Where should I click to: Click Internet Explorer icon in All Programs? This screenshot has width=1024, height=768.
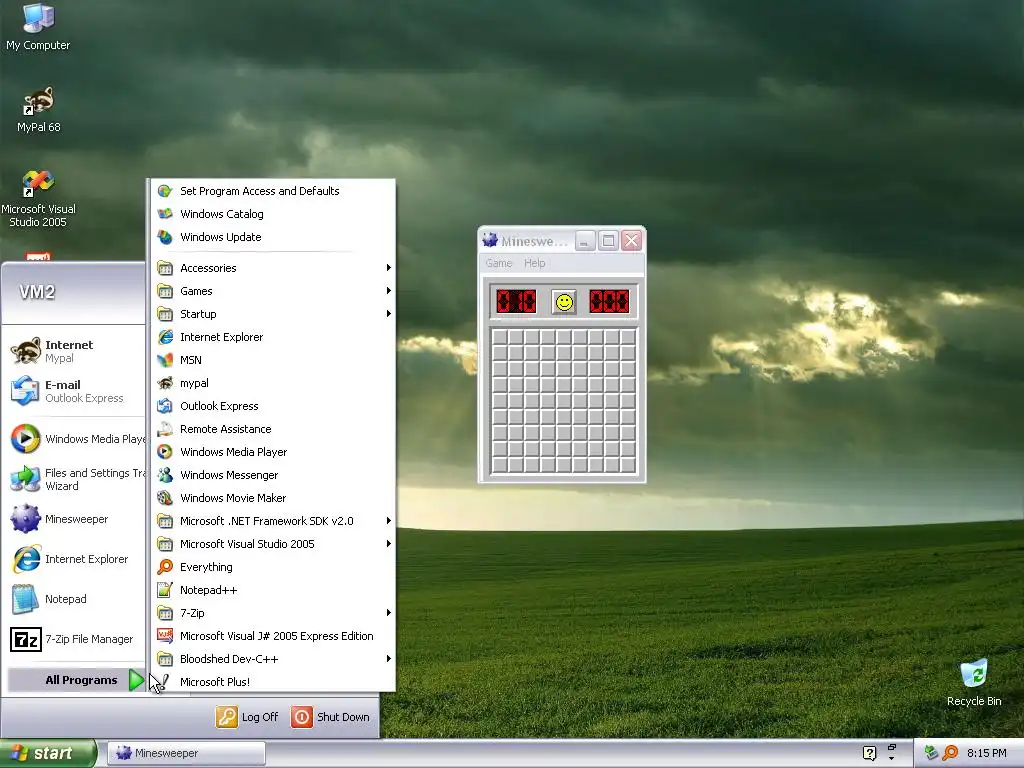(165, 337)
